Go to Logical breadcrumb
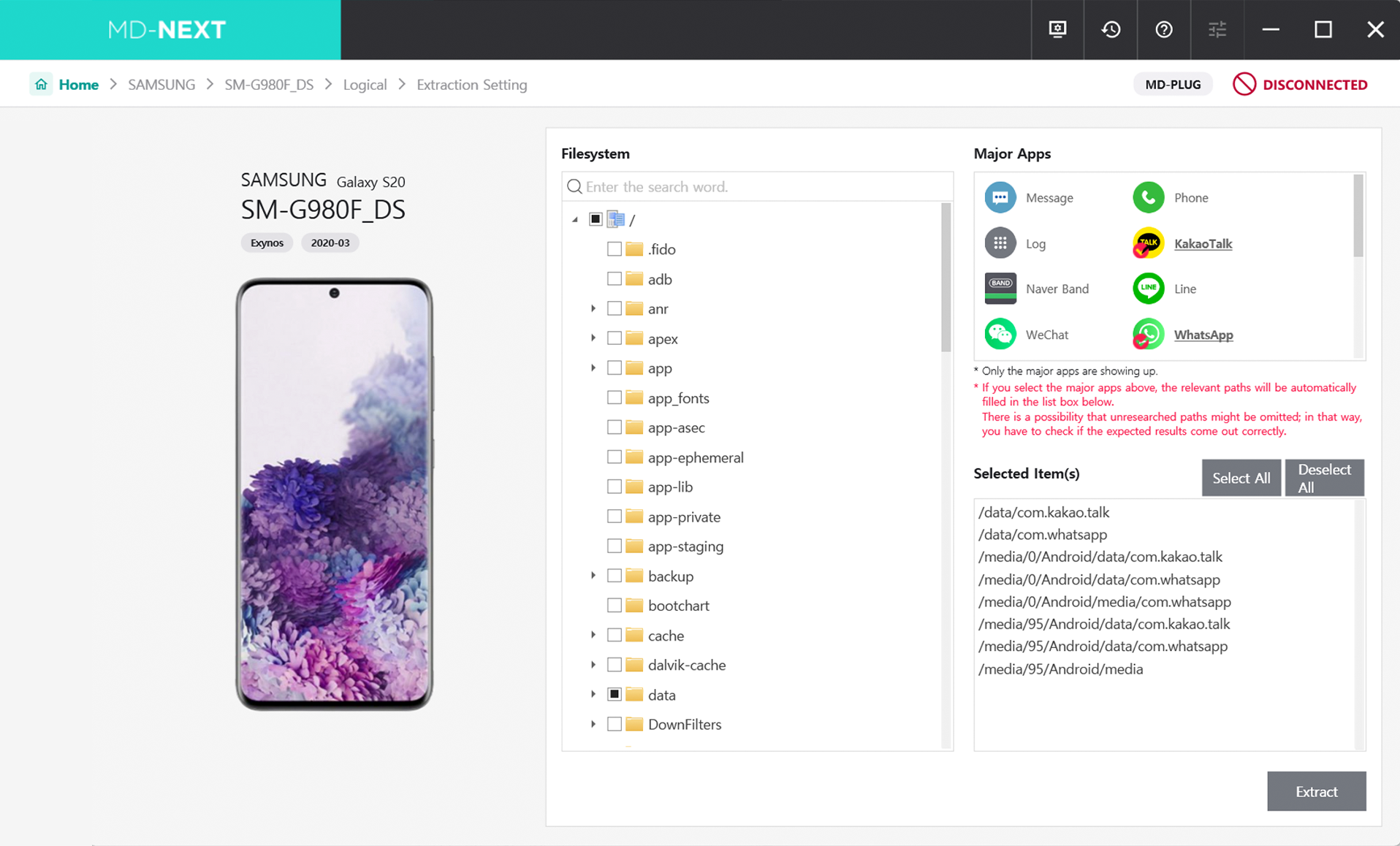Viewport: 1400px width, 846px height. click(365, 85)
